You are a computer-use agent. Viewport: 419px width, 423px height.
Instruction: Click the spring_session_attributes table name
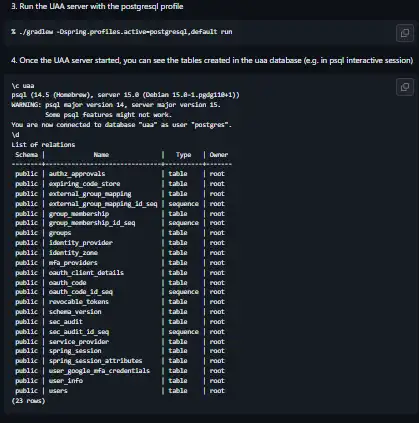[95, 361]
